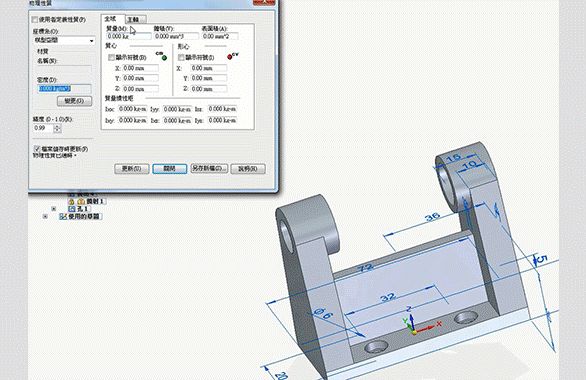586x380 pixels.
Task: Click the used sketches icon in tree
Action: pyautogui.click(x=64, y=216)
